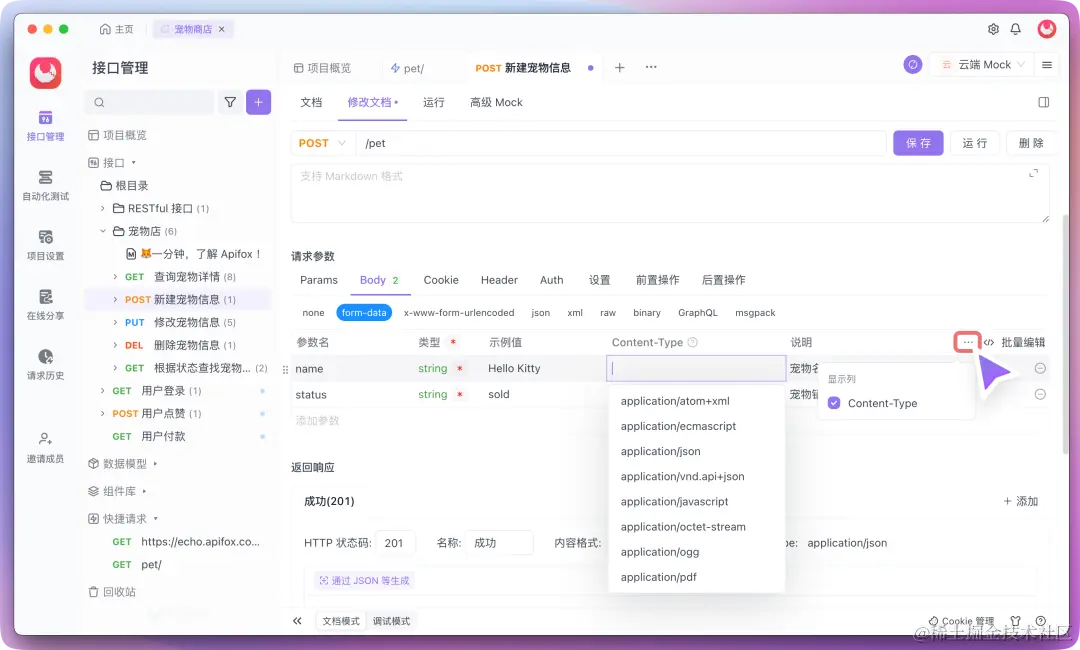The width and height of the screenshot is (1080, 650).
Task: Click 邀请成员 in the sidebar
Action: click(x=44, y=447)
